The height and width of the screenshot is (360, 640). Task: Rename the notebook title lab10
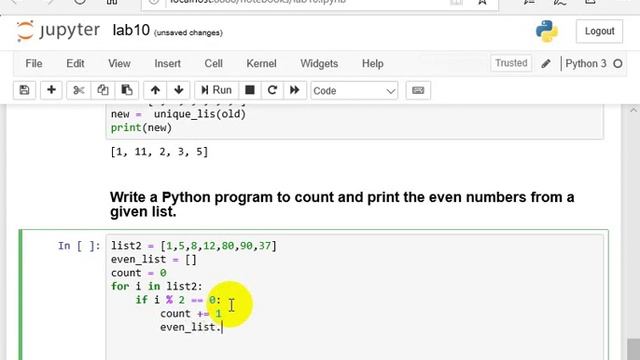pos(131,30)
